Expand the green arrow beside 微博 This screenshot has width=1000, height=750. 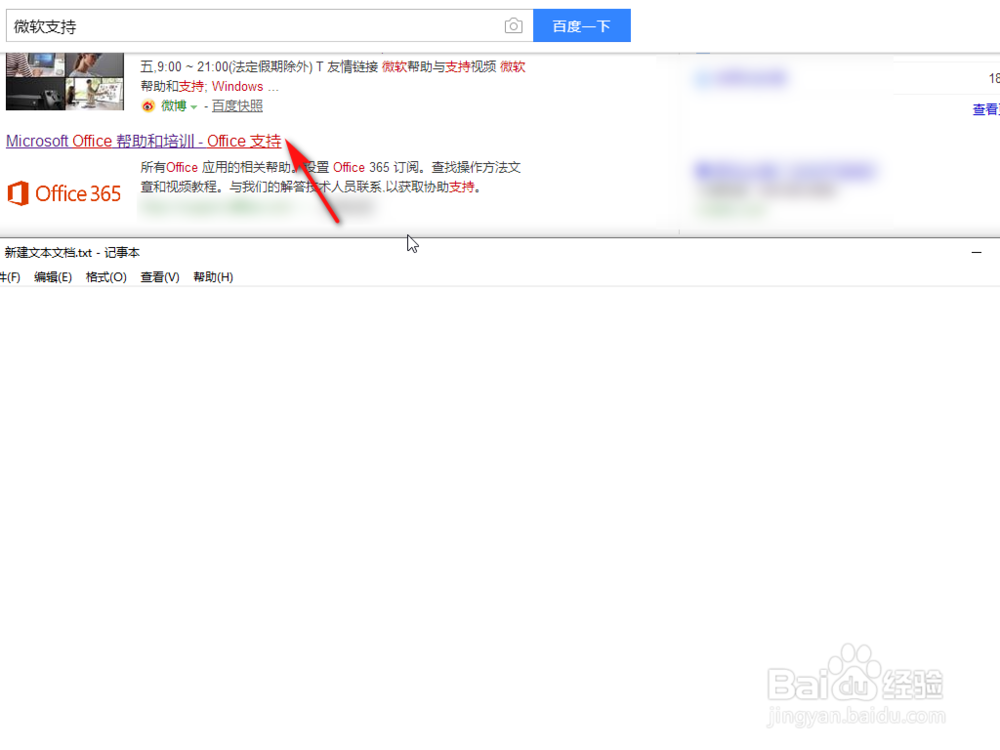194,107
